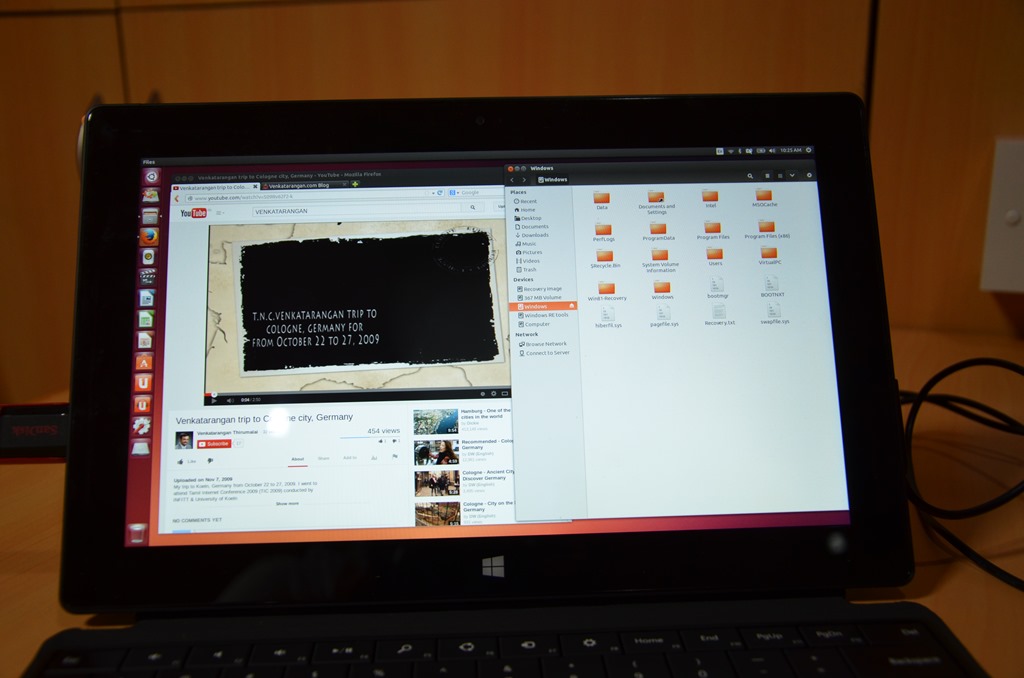Expand the YouTube guide menu next to logo
This screenshot has height=678, width=1024.
click(219, 213)
